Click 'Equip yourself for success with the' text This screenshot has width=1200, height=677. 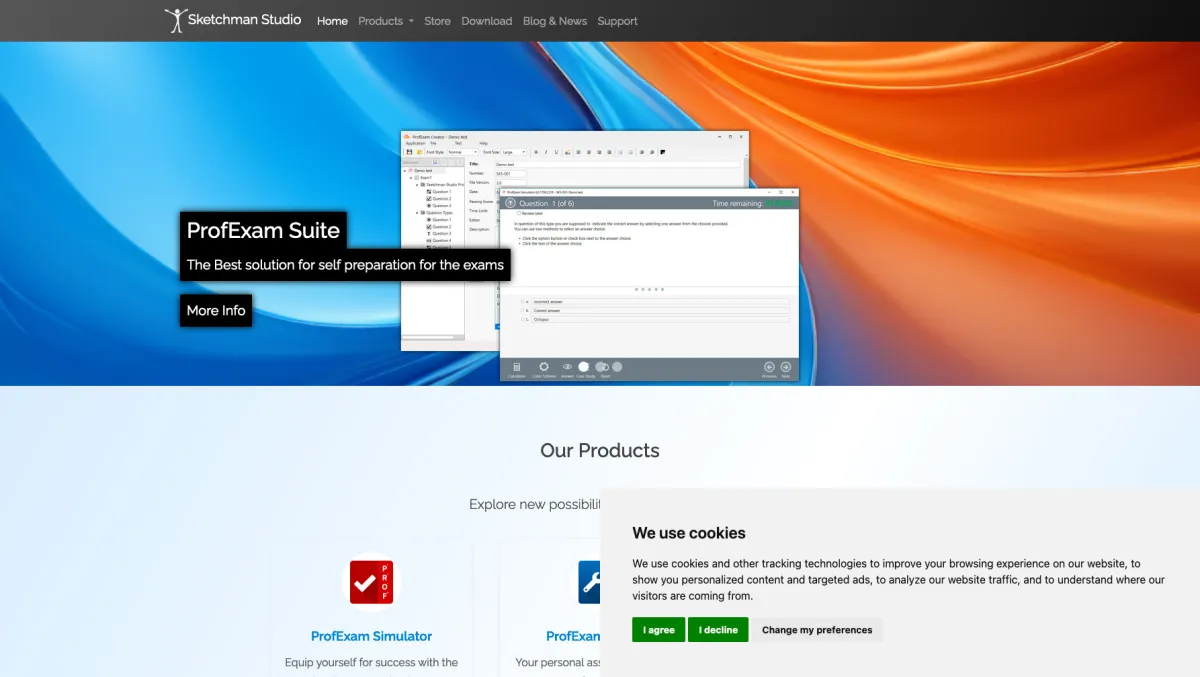371,662
